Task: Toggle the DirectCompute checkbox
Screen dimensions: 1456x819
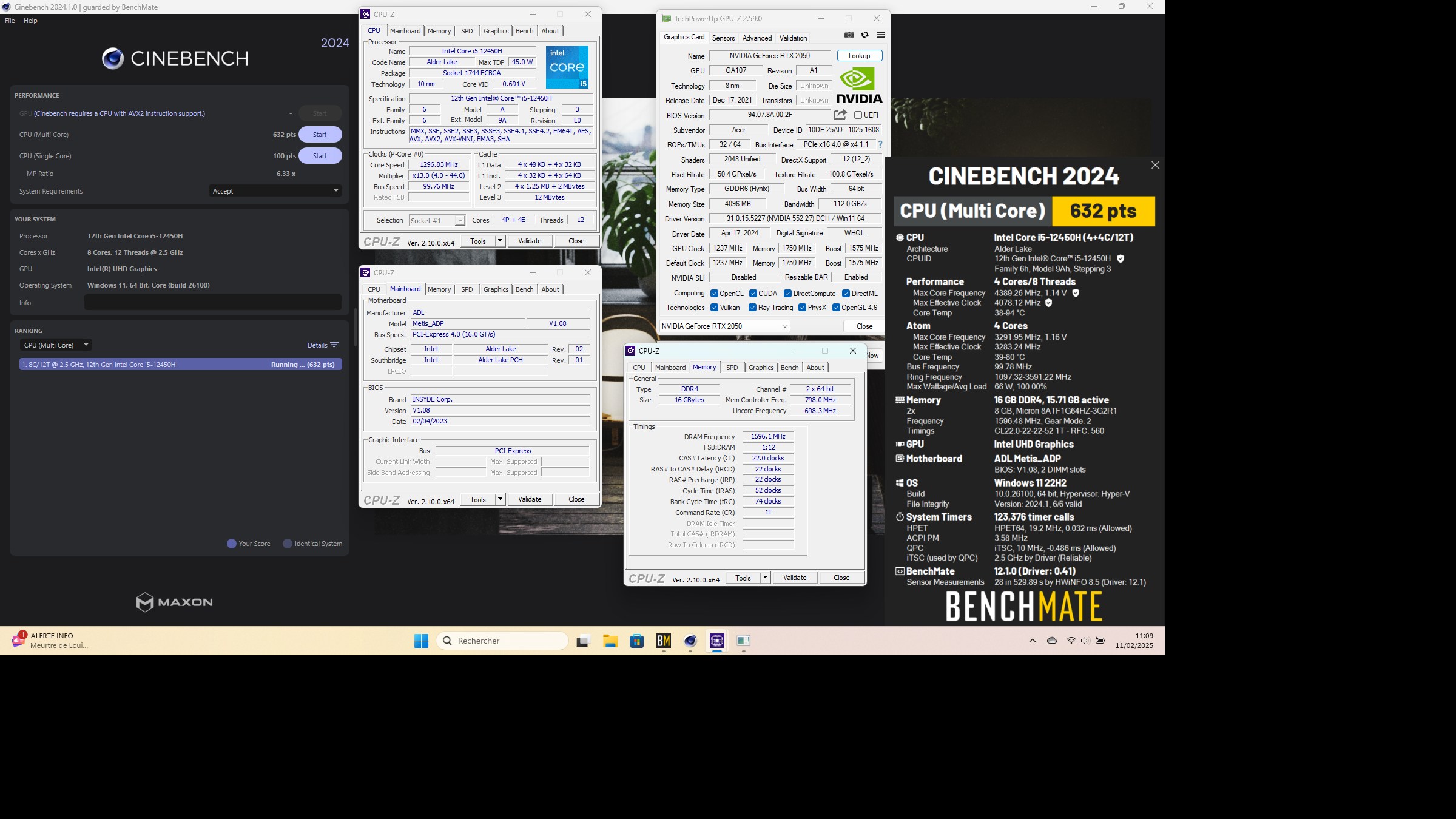Action: click(x=787, y=294)
